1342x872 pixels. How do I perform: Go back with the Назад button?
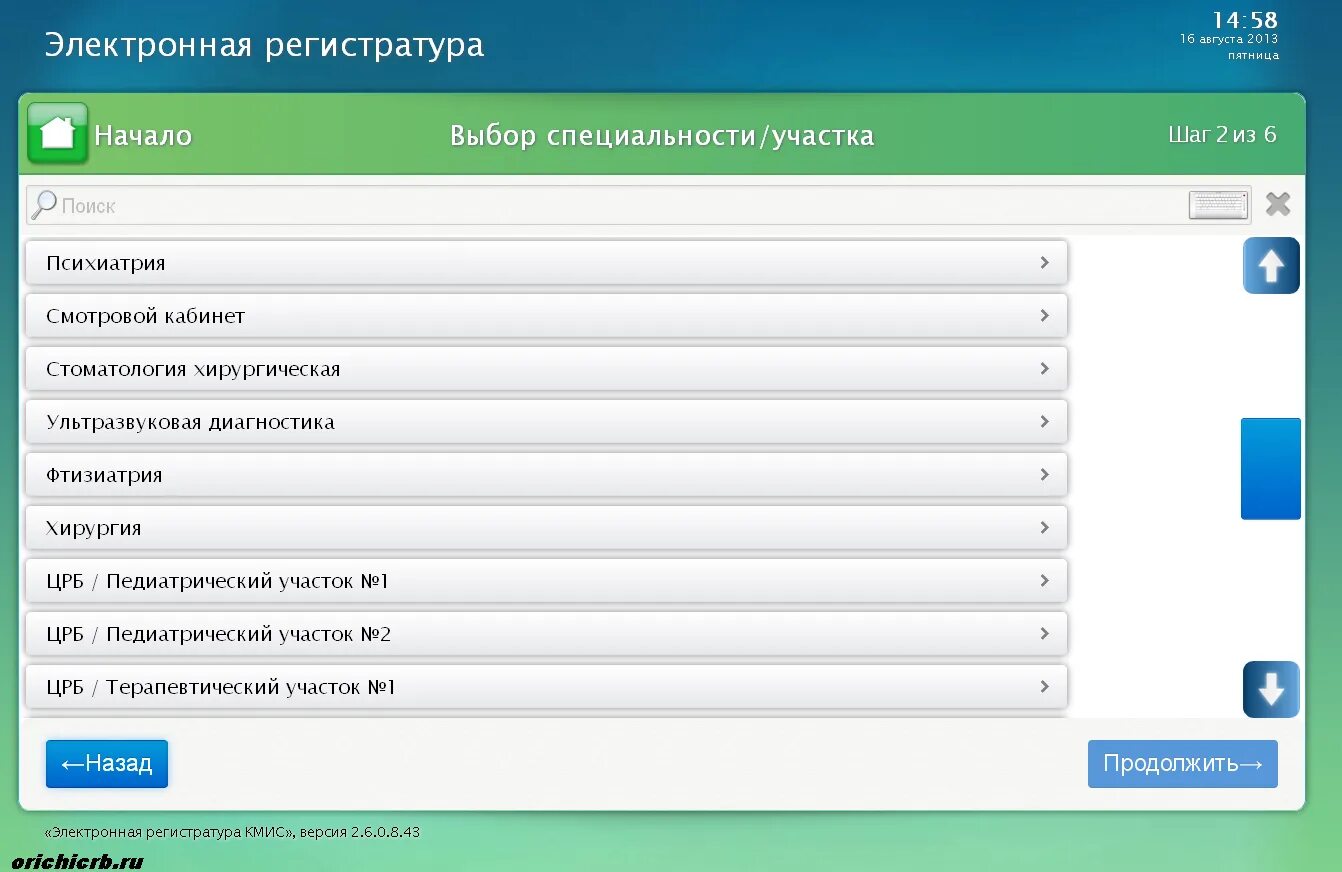pyautogui.click(x=107, y=764)
